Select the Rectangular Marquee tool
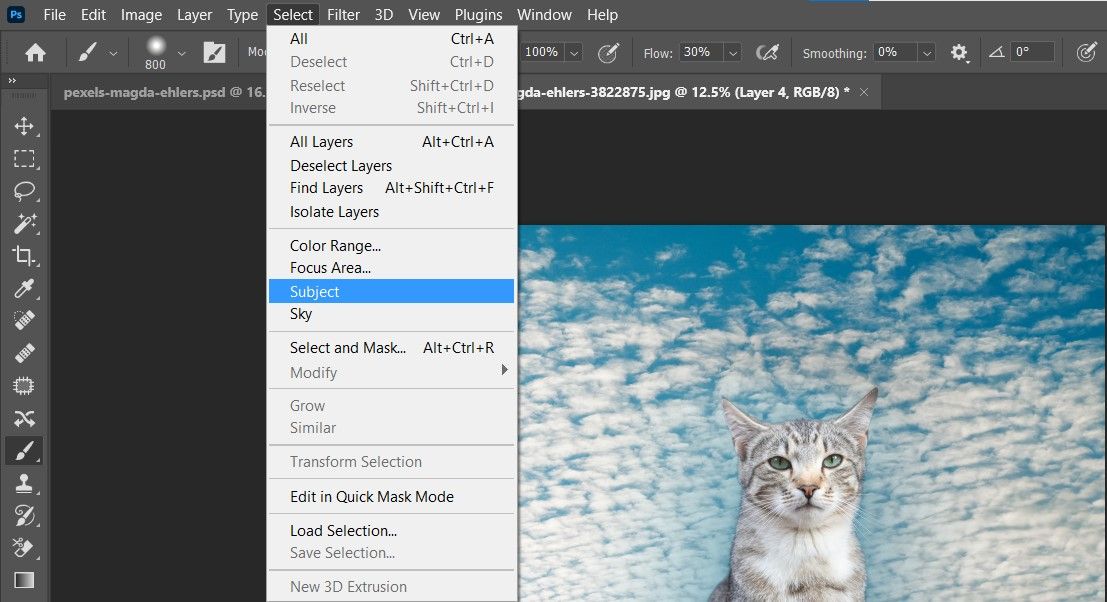Viewport: 1107px width, 602px height. click(24, 158)
